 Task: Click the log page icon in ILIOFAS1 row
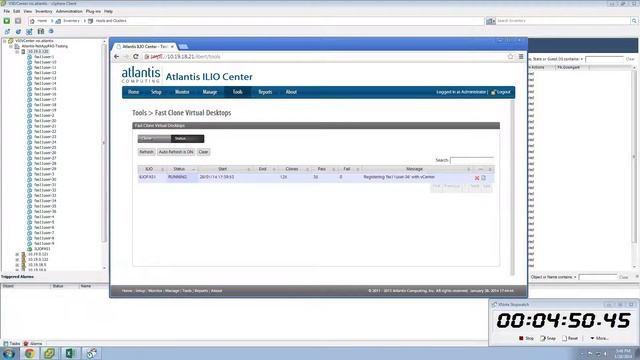[x=484, y=178]
